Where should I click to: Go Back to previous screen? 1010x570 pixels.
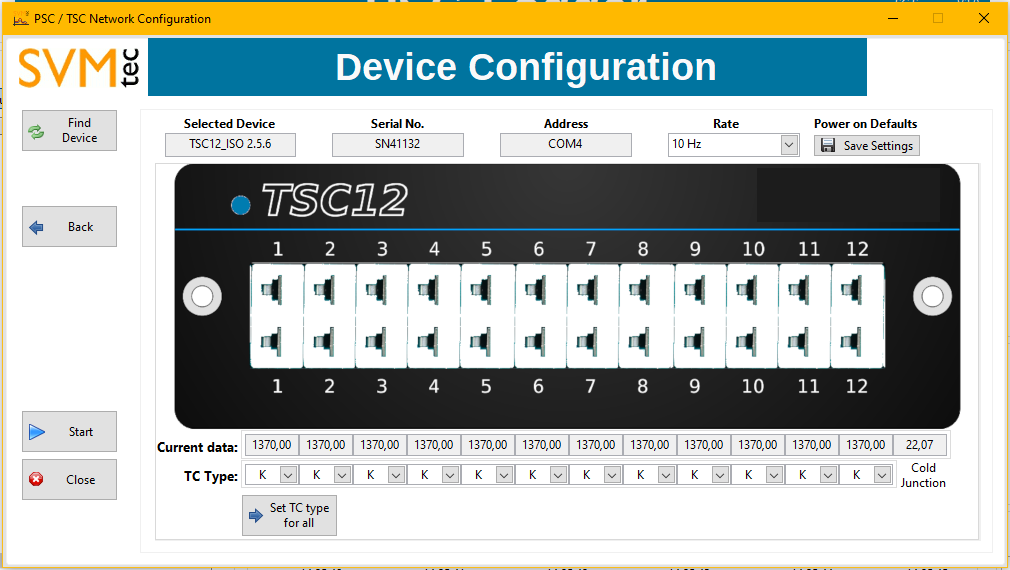pyautogui.click(x=70, y=227)
